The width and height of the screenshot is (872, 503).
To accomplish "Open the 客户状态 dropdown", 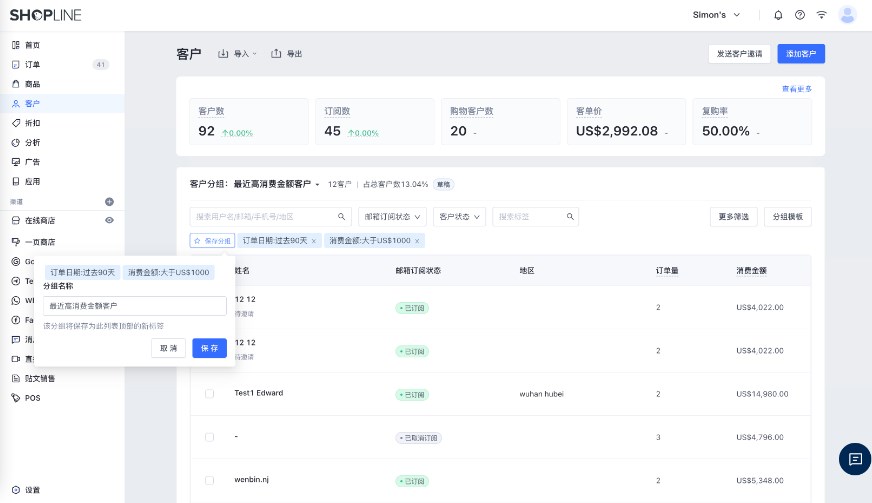I will [460, 217].
